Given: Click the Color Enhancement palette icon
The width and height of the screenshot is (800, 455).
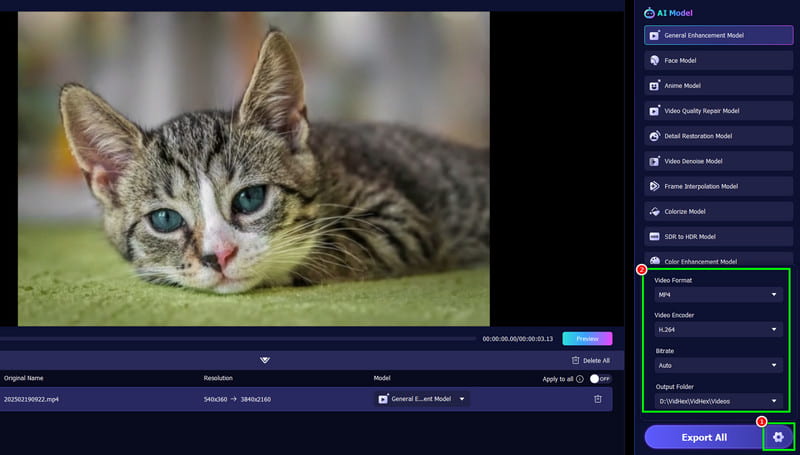Looking at the screenshot, I should click(654, 261).
